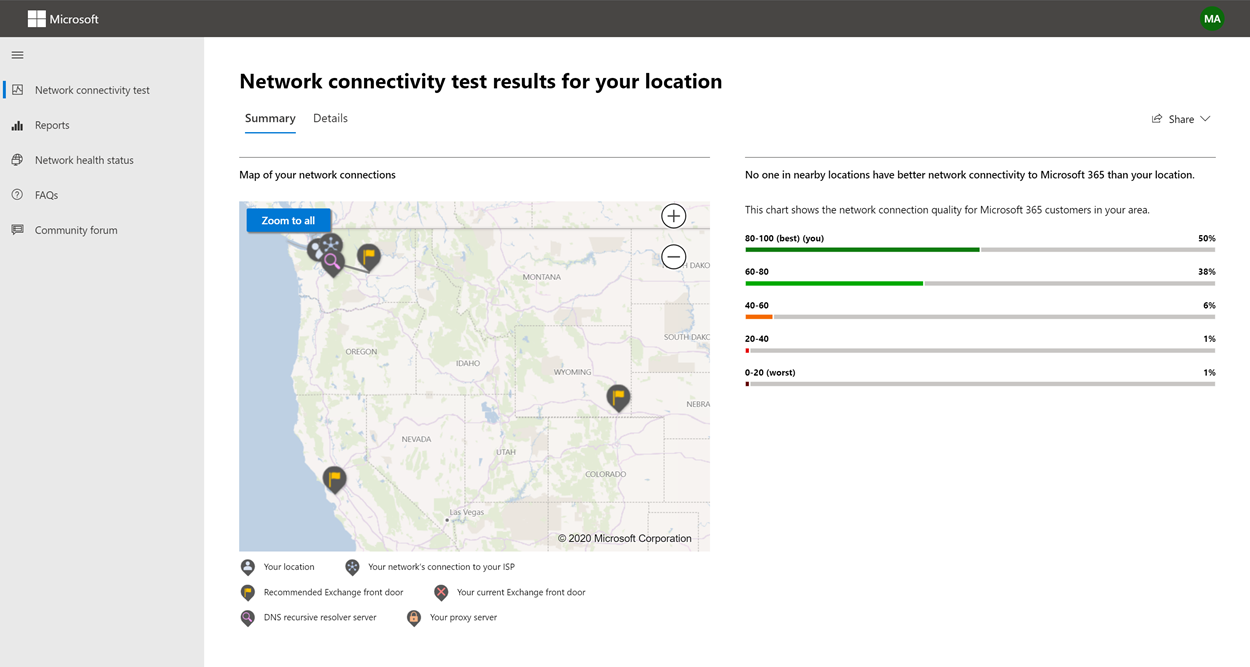Click the DNS recursive resolver server legend icon
The height and width of the screenshot is (667, 1250).
pos(247,617)
